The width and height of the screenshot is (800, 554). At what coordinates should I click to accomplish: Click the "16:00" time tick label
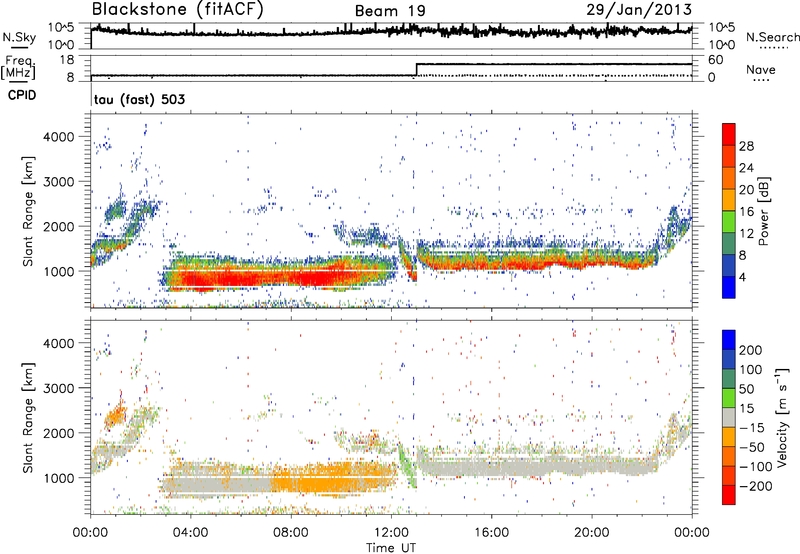[x=491, y=533]
